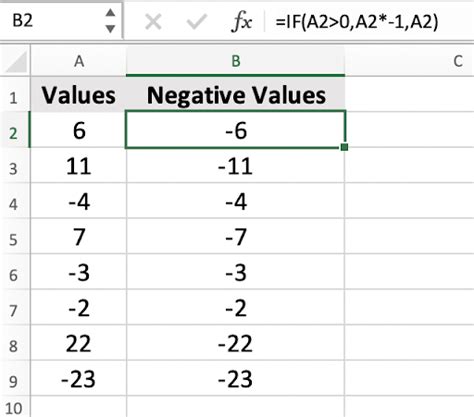Viewport: 474px width, 417px height.
Task: Select the Values header cell A1
Action: click(x=79, y=94)
